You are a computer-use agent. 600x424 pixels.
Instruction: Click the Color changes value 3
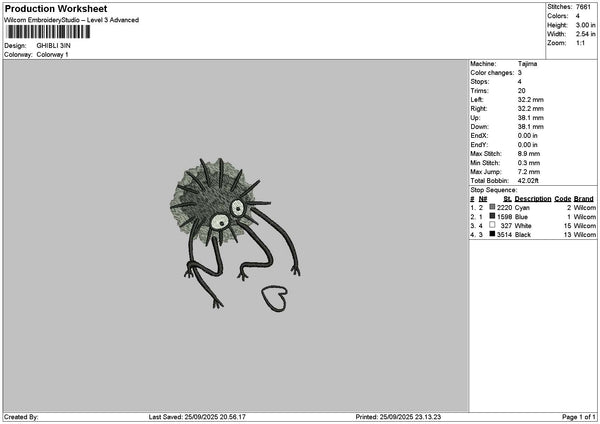tap(520, 73)
